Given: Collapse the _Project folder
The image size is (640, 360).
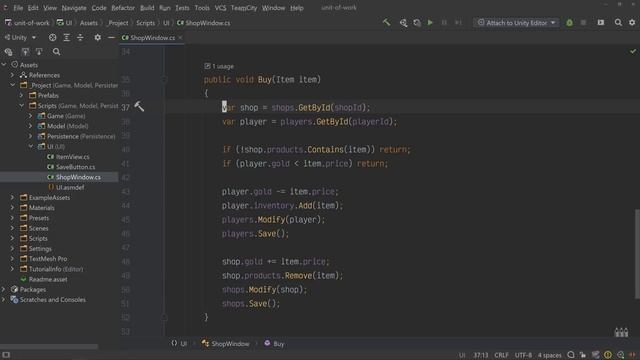Looking at the screenshot, I should click(13, 85).
